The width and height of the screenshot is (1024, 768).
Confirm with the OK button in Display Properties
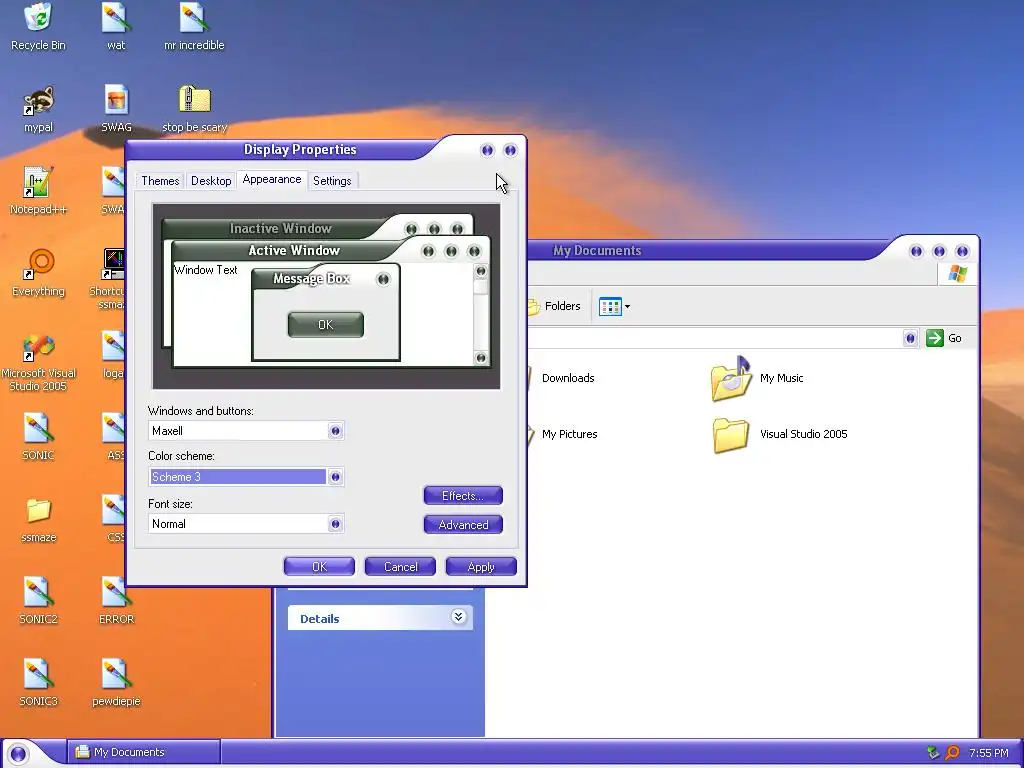pos(319,567)
